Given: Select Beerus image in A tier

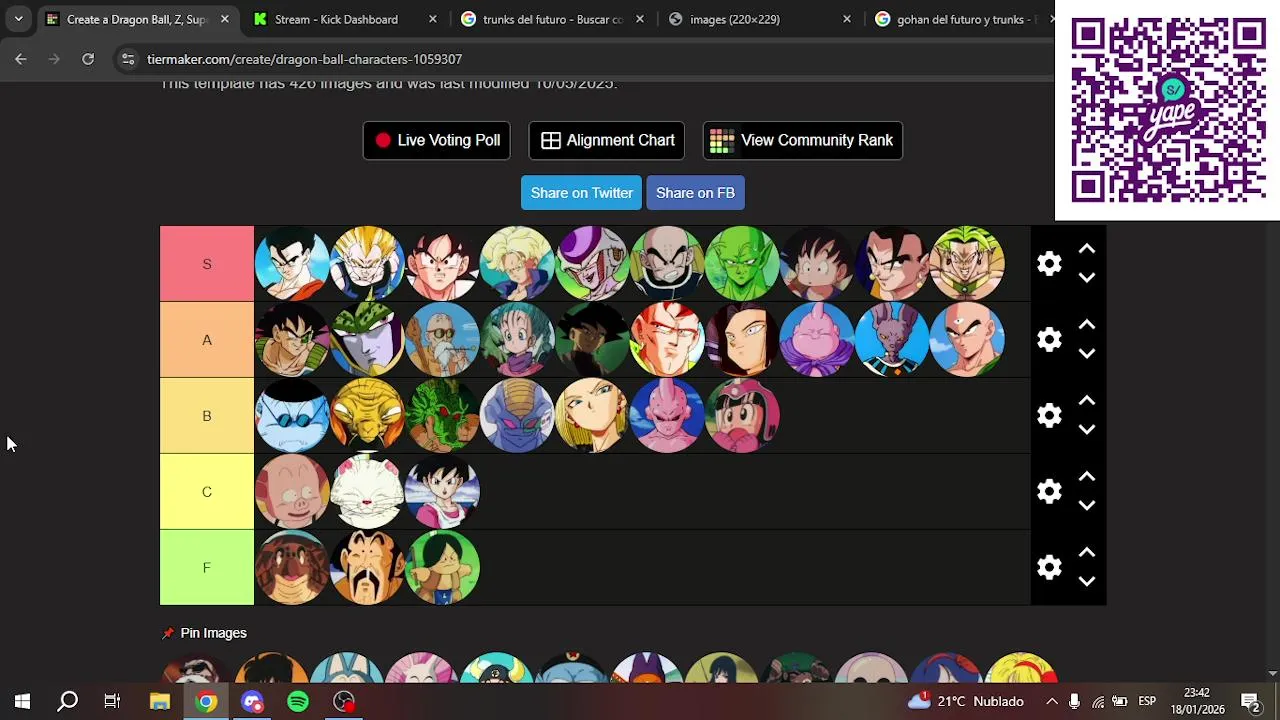Looking at the screenshot, I should 892,340.
